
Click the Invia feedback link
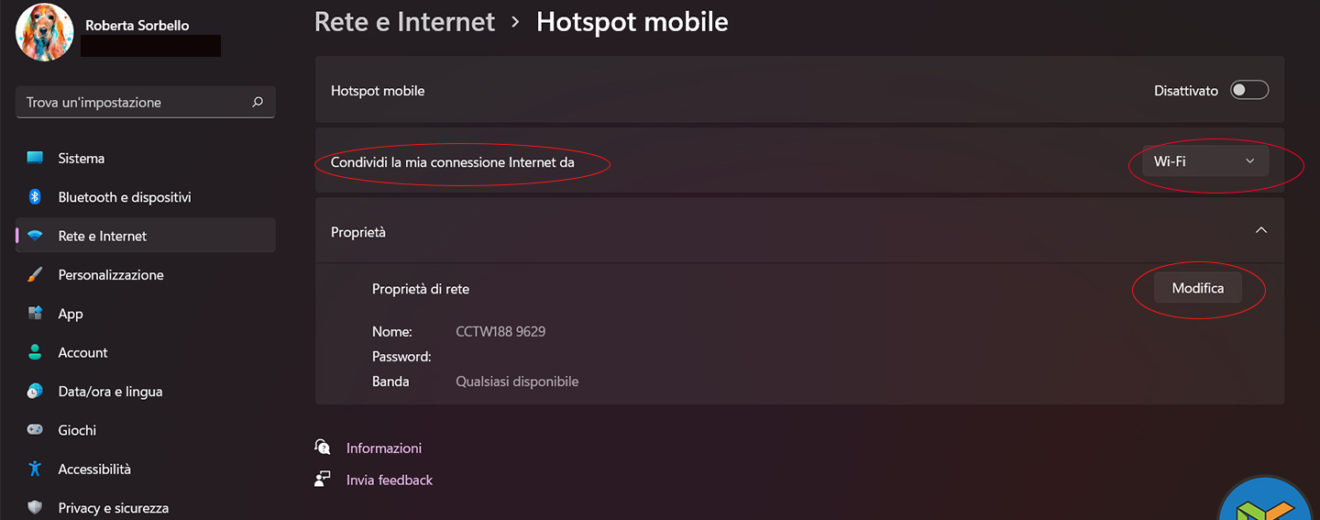[389, 480]
